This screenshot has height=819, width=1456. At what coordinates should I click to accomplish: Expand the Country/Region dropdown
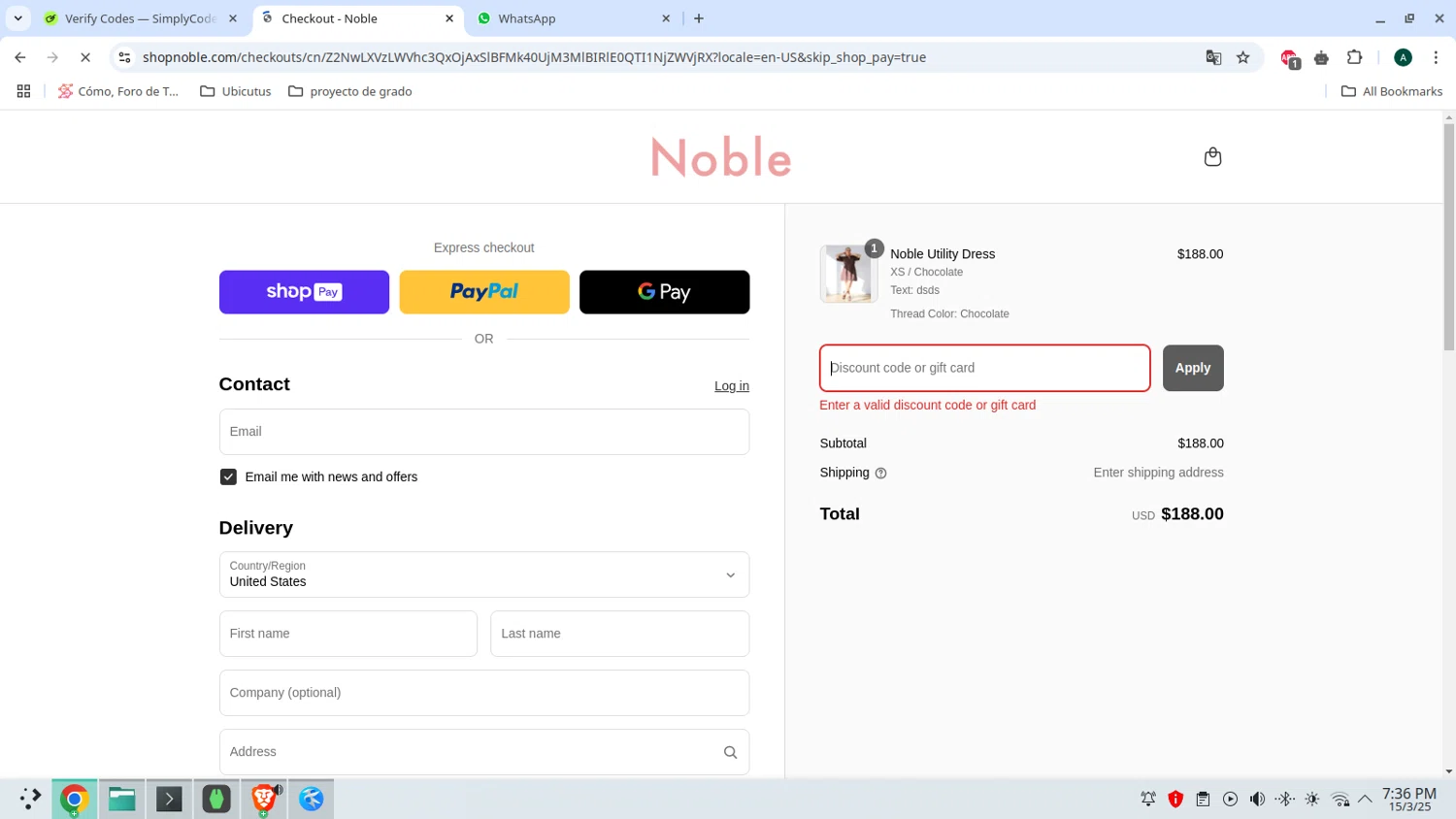coord(483,574)
